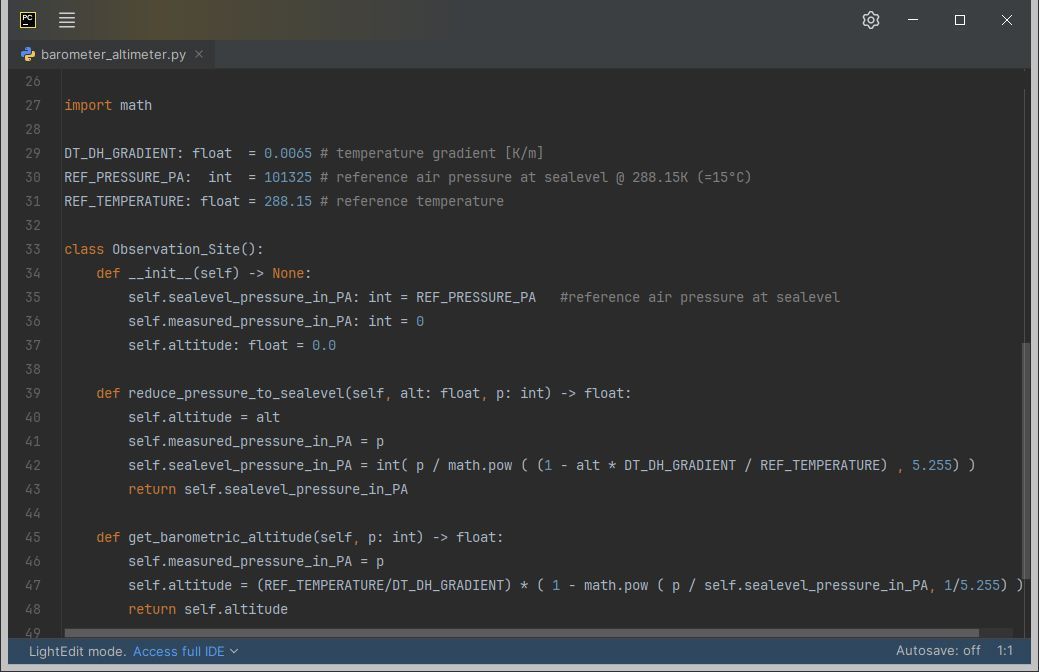Toggle Autosave: off in status bar

click(938, 651)
